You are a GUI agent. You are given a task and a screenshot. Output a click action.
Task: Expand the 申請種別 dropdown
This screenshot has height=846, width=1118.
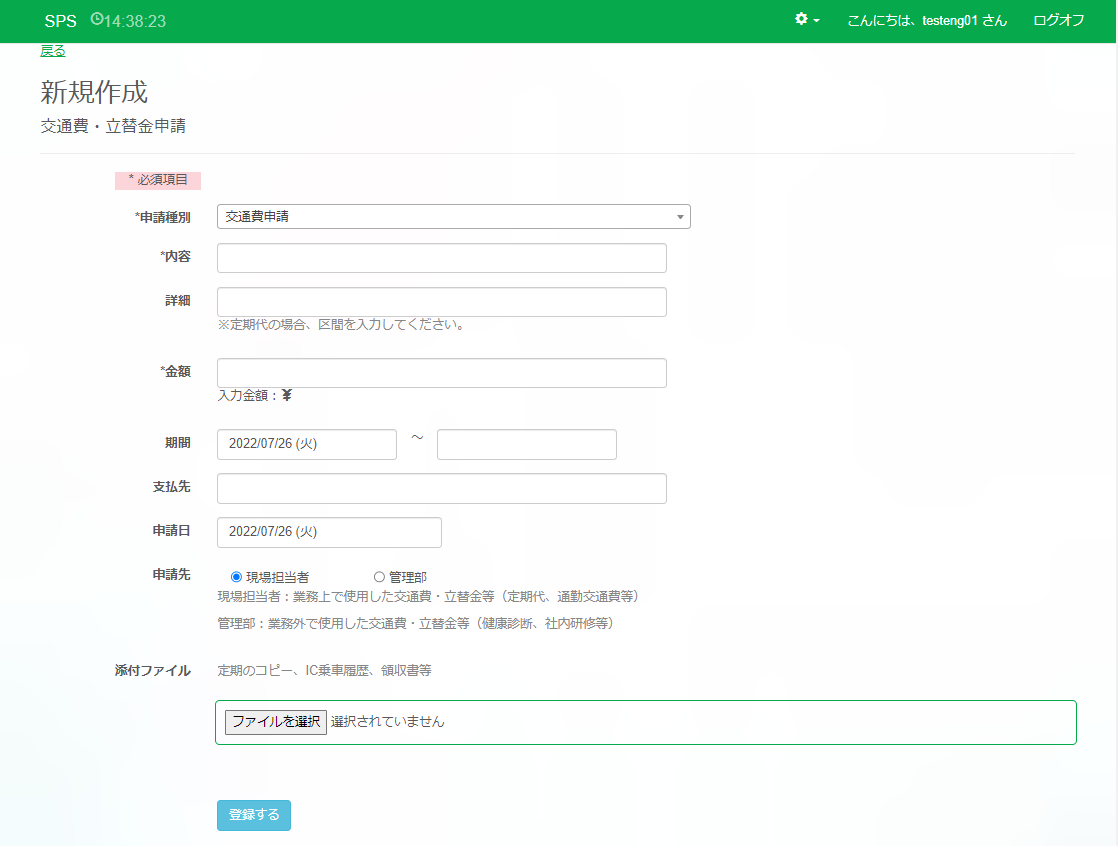click(453, 216)
